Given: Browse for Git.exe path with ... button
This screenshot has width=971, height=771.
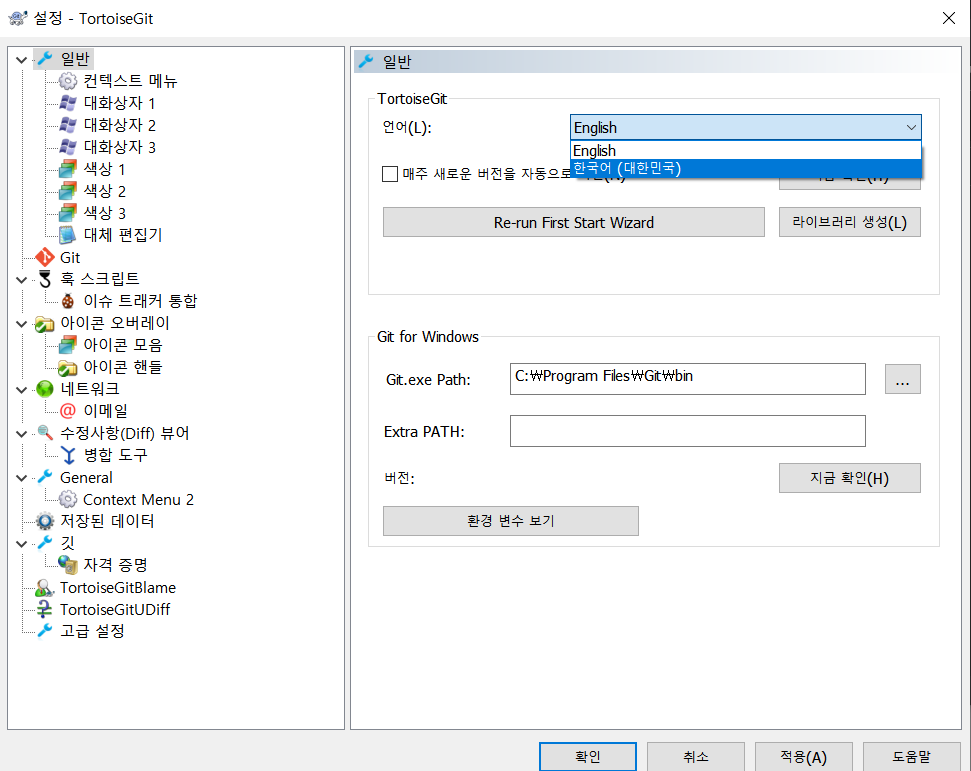Looking at the screenshot, I should click(x=903, y=379).
